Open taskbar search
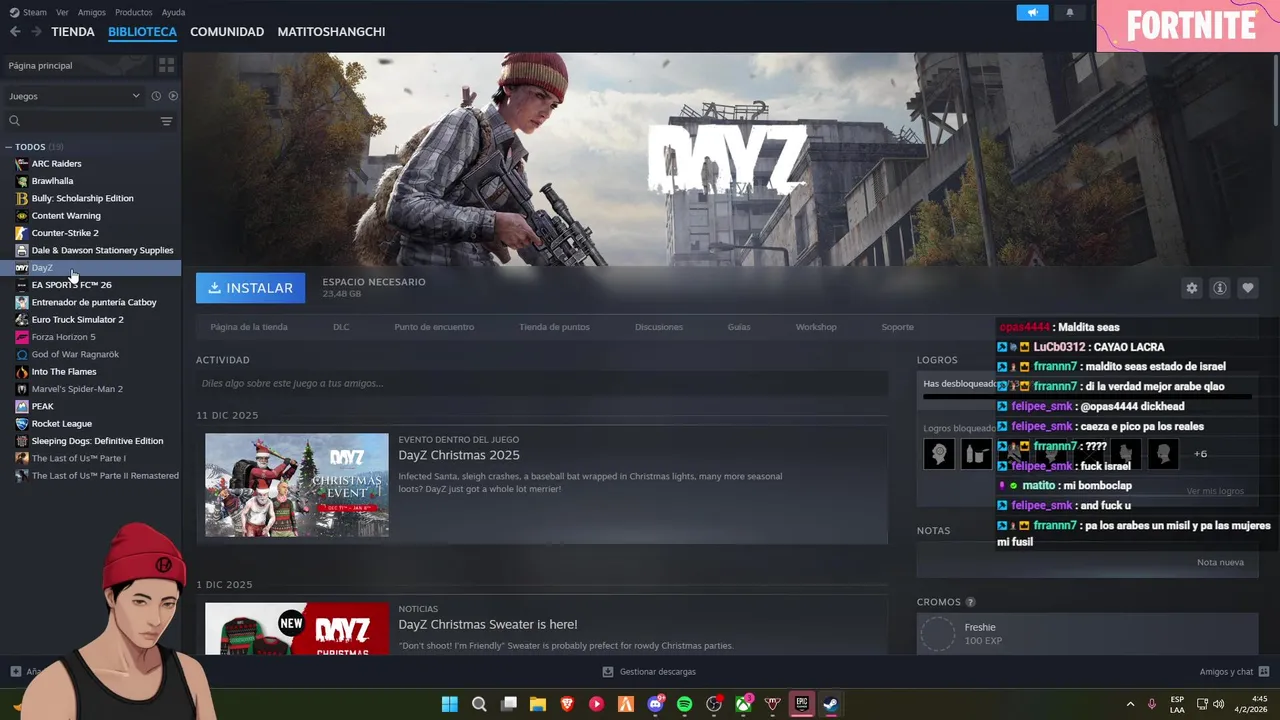The width and height of the screenshot is (1280, 720). pos(479,704)
